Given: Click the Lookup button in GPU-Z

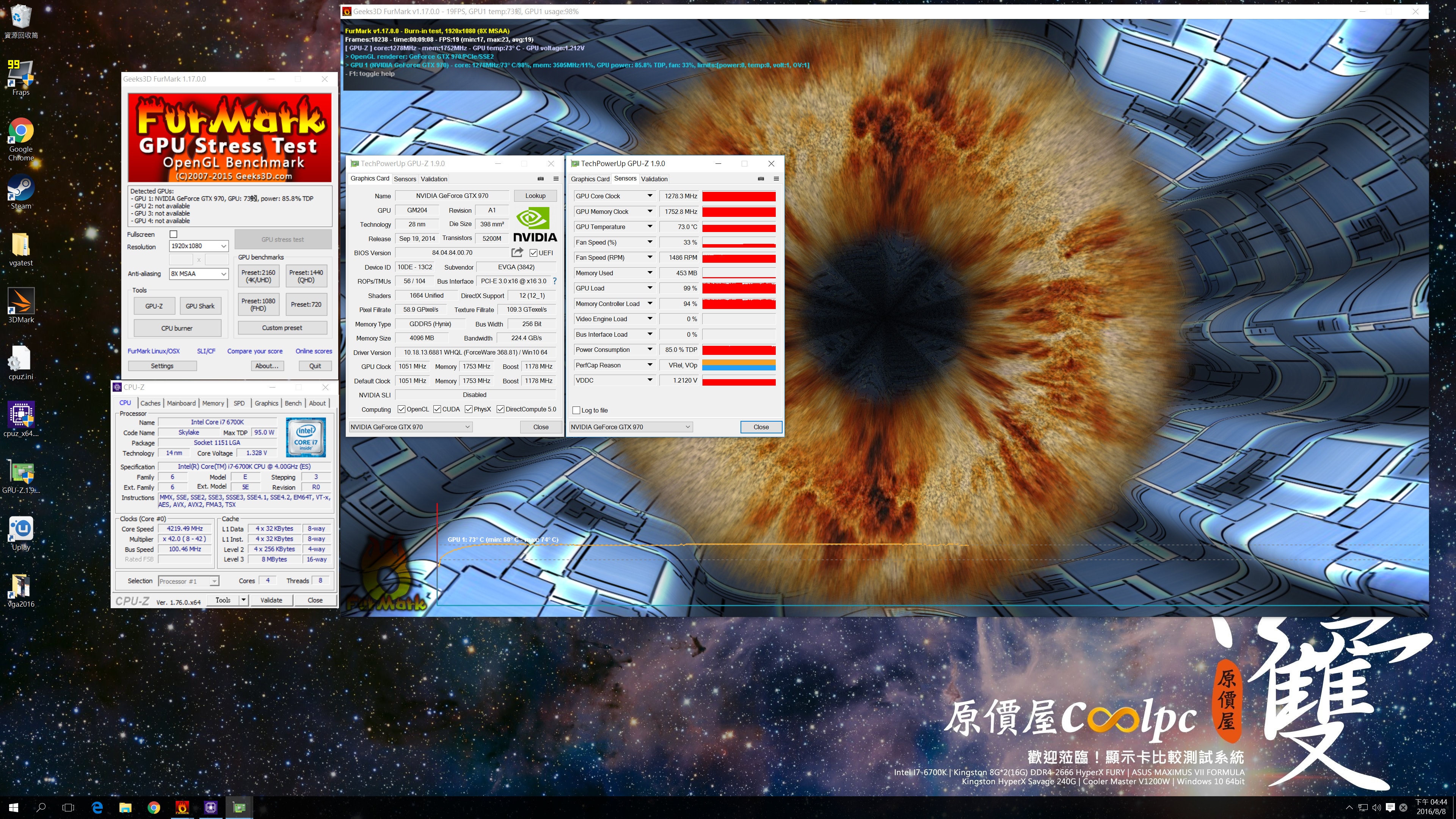Looking at the screenshot, I should [x=535, y=196].
